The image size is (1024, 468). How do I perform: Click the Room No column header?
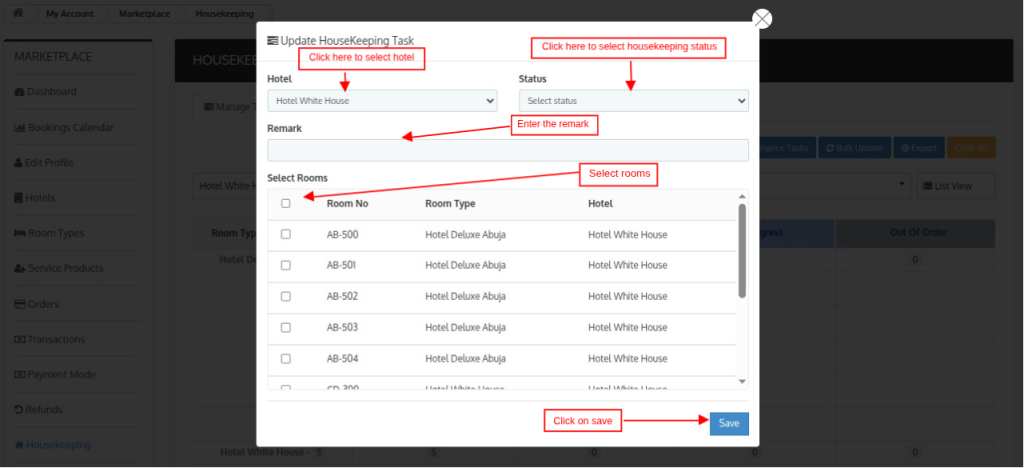pos(347,204)
